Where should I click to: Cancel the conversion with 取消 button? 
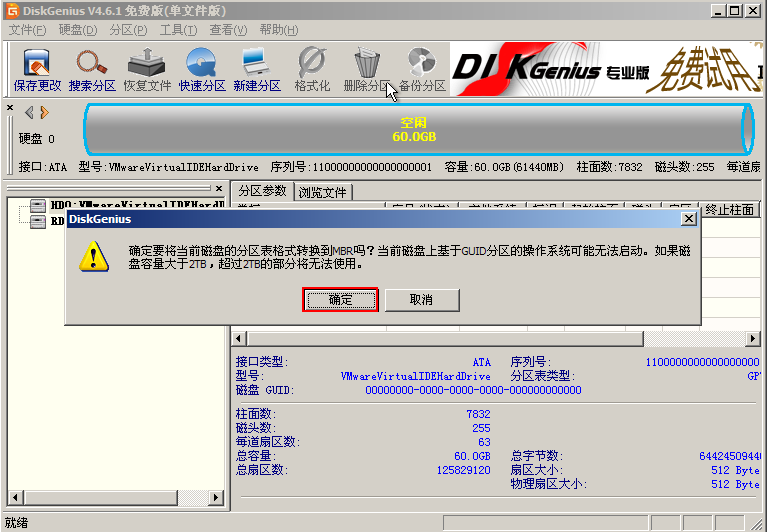[422, 300]
